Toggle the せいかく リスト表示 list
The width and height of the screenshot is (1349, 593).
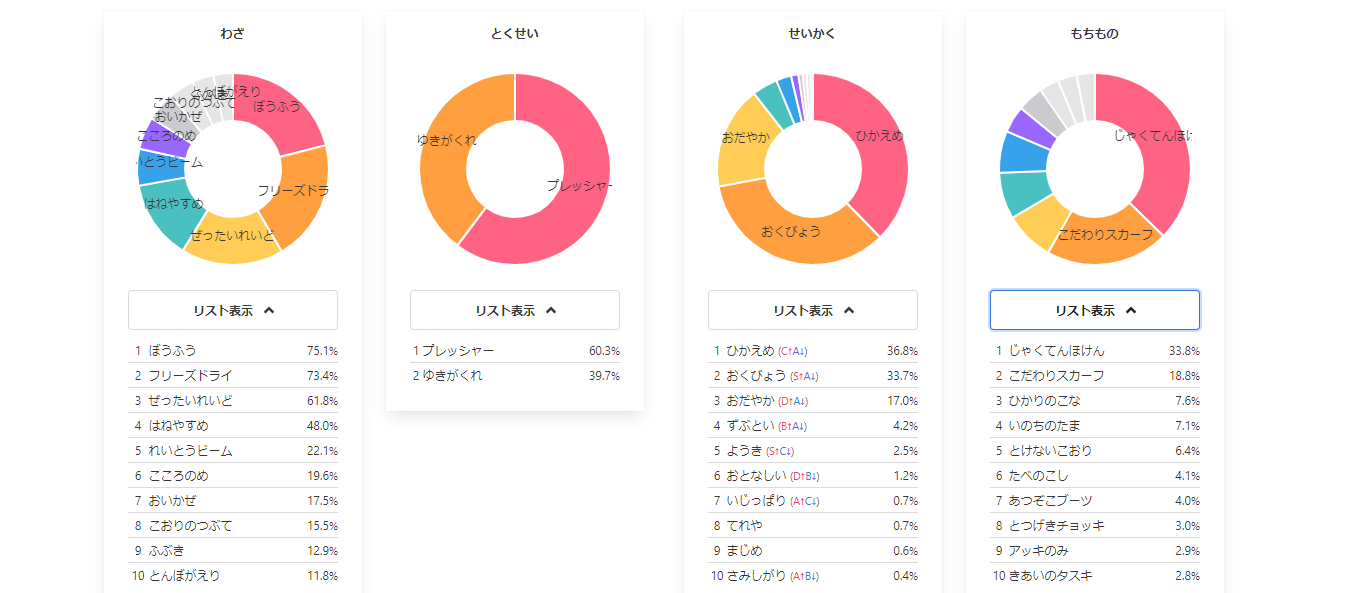point(812,310)
